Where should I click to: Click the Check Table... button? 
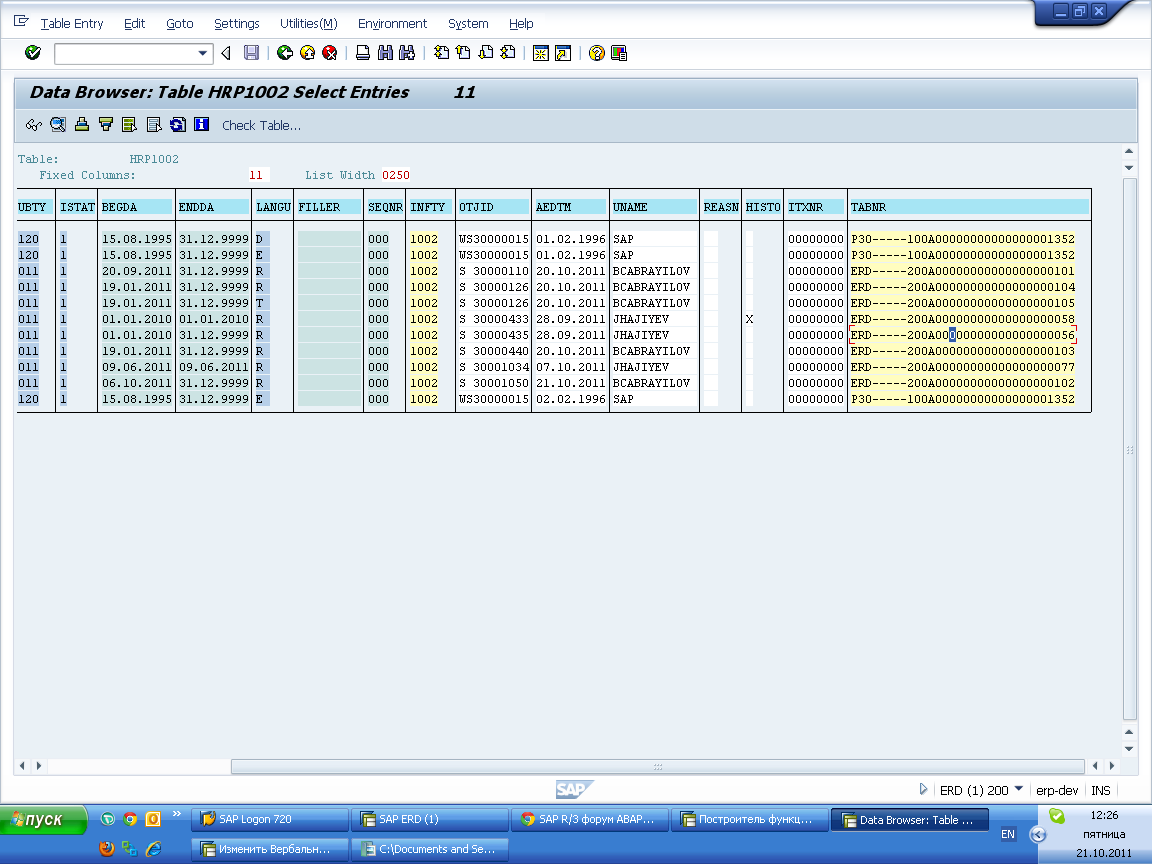click(x=262, y=126)
